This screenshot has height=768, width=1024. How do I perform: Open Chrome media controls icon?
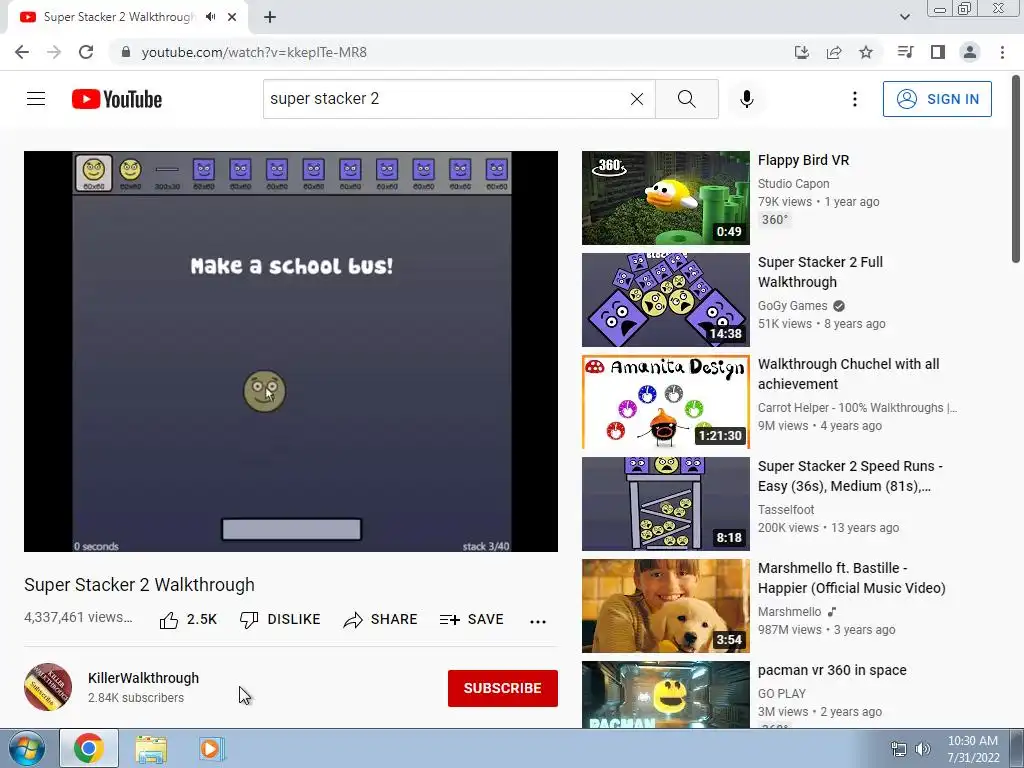click(x=905, y=52)
